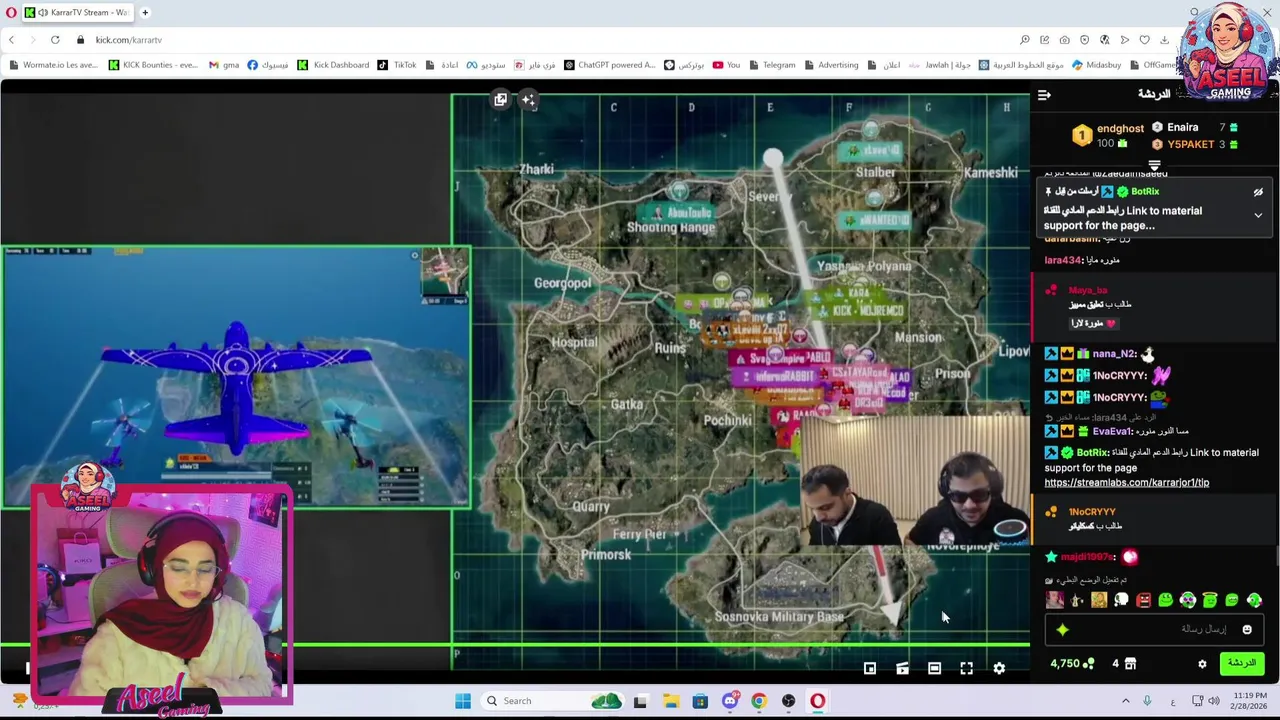Image resolution: width=1280 pixels, height=720 pixels.
Task: Add page to bookmarks heart icon
Action: pyautogui.click(x=1144, y=40)
